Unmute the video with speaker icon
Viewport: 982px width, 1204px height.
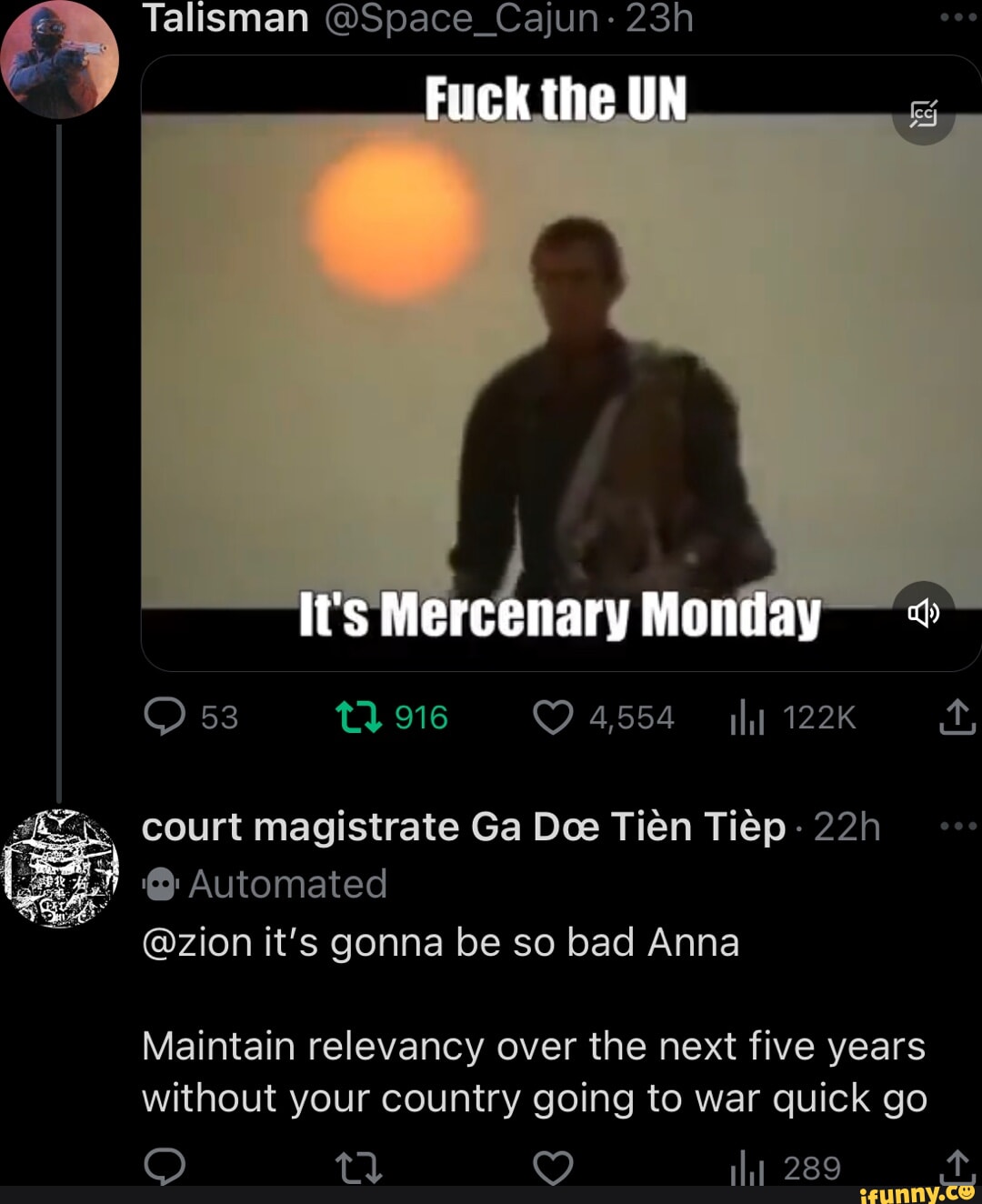923,613
